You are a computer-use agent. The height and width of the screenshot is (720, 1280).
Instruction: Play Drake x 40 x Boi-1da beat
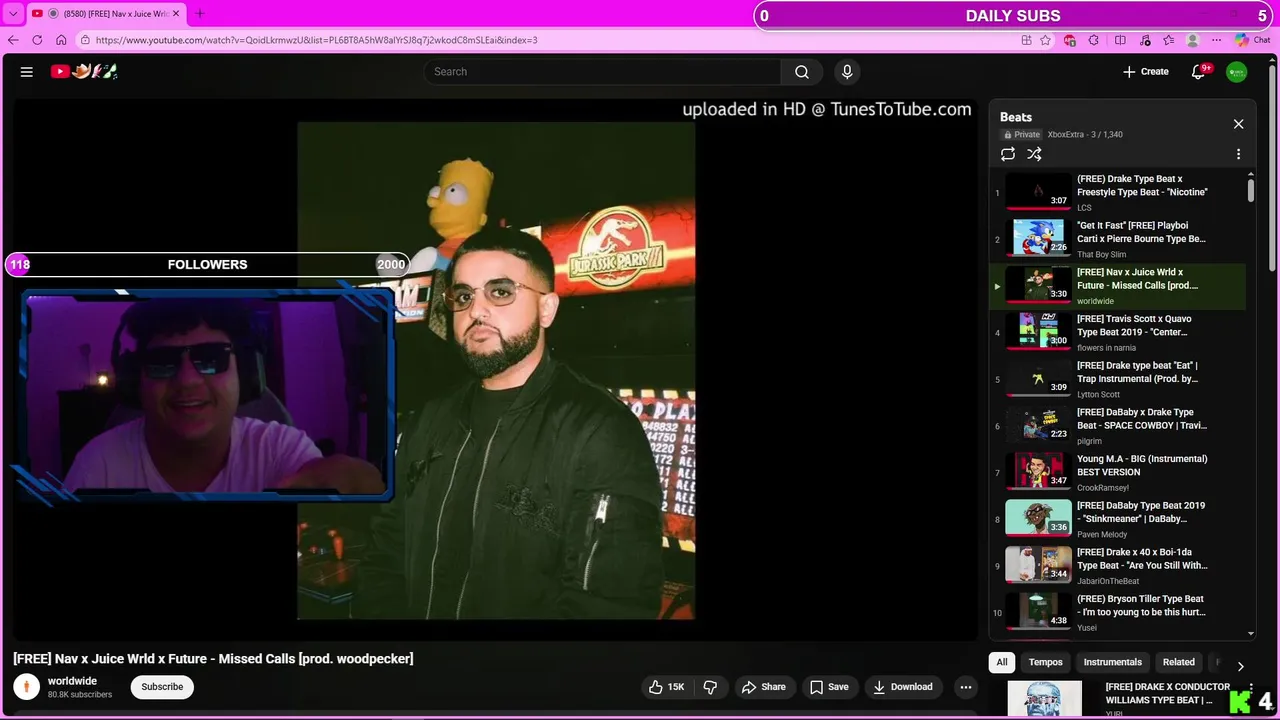click(1118, 566)
